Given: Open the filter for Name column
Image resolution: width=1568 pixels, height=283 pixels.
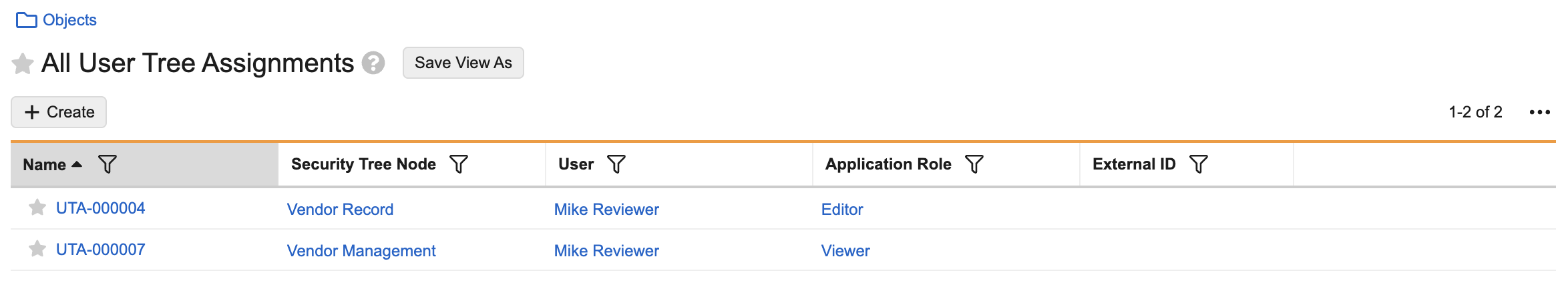Looking at the screenshot, I should click(x=107, y=164).
